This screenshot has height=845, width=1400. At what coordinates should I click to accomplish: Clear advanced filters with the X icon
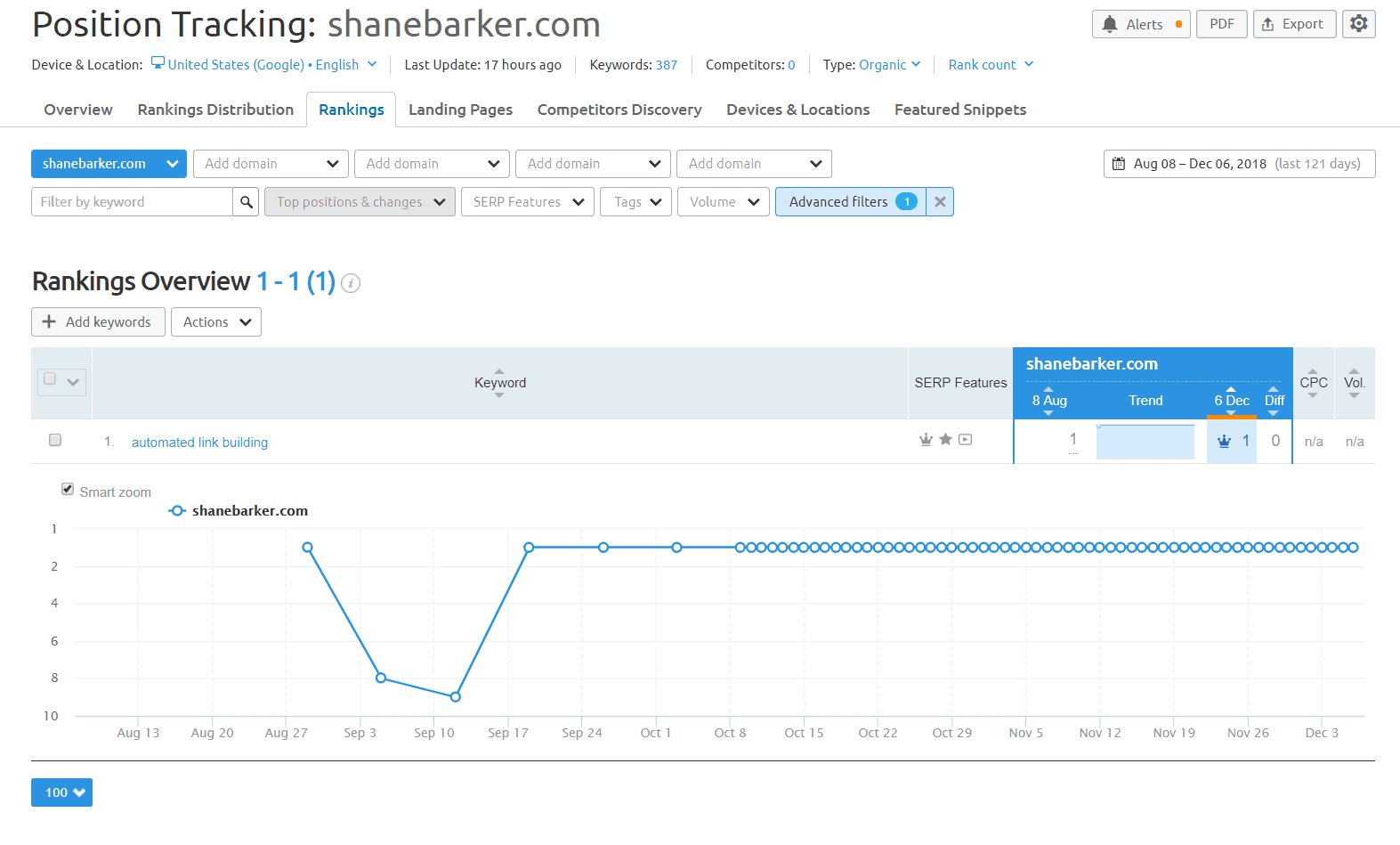pos(940,202)
